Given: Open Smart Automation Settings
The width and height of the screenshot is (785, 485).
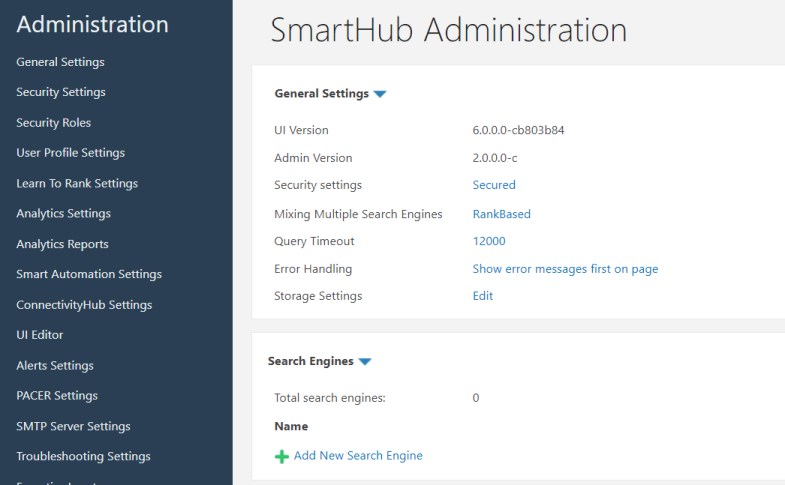Looking at the screenshot, I should 89,274.
